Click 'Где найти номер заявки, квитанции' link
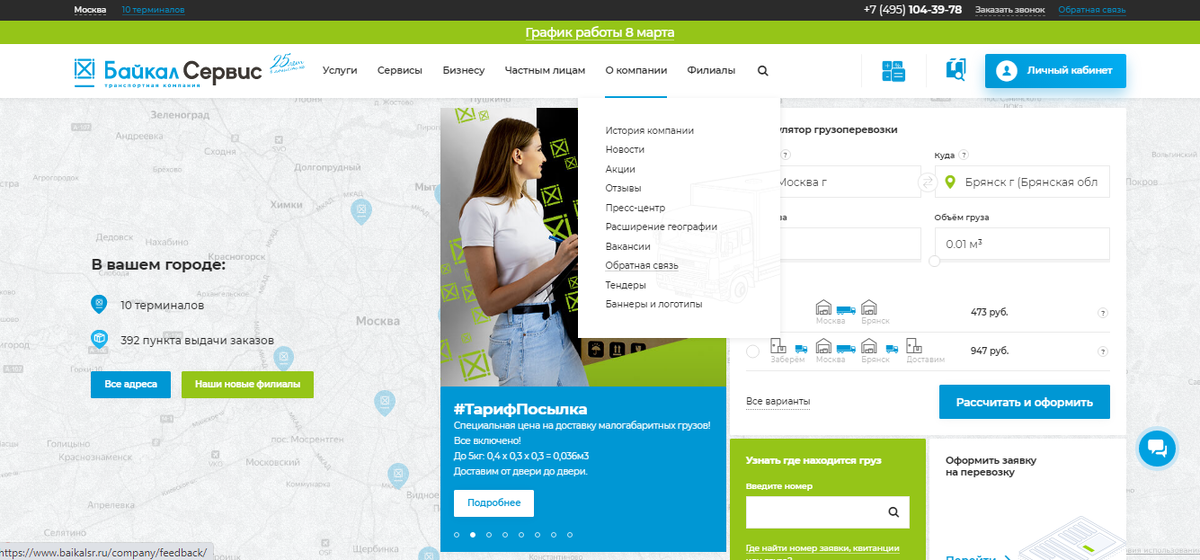 822,550
